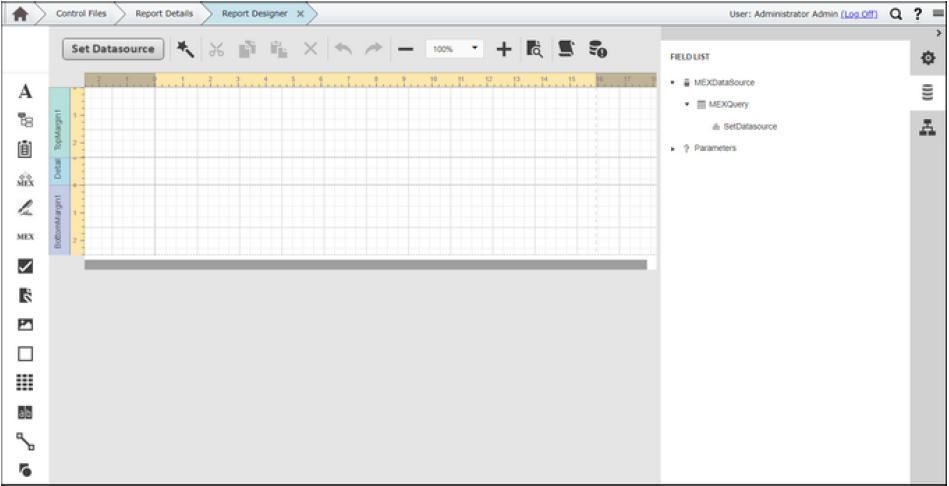Open the Control Files breadcrumb
The height and width of the screenshot is (486, 949).
[80, 14]
